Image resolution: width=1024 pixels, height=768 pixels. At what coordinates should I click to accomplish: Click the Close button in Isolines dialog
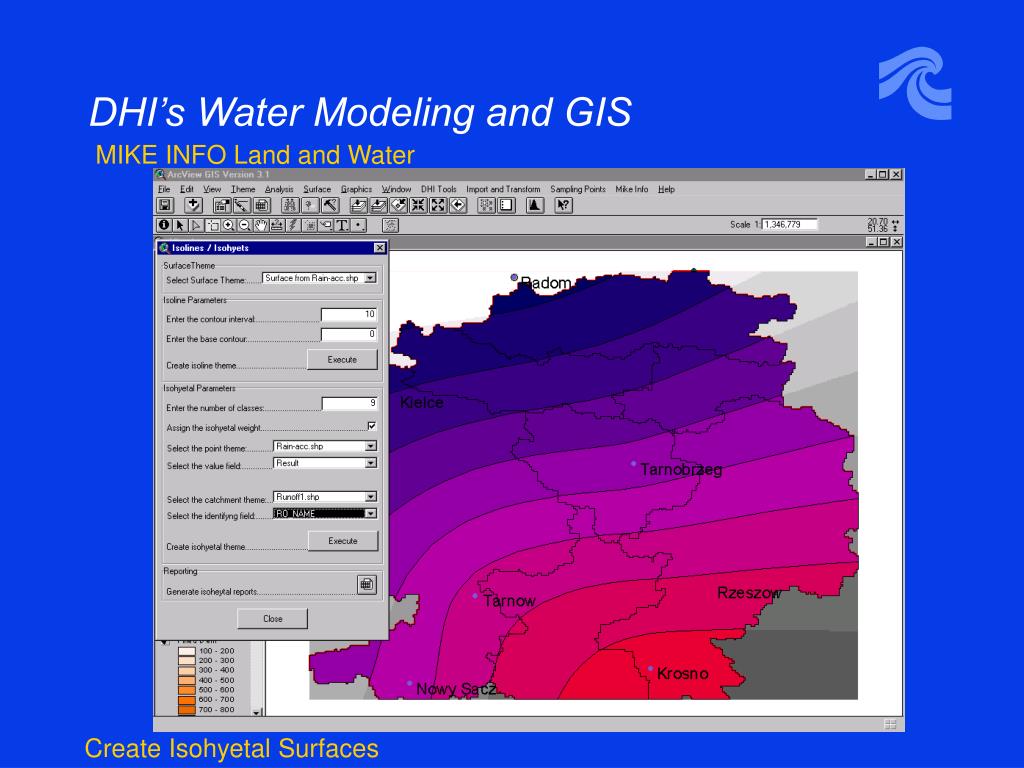[x=272, y=618]
